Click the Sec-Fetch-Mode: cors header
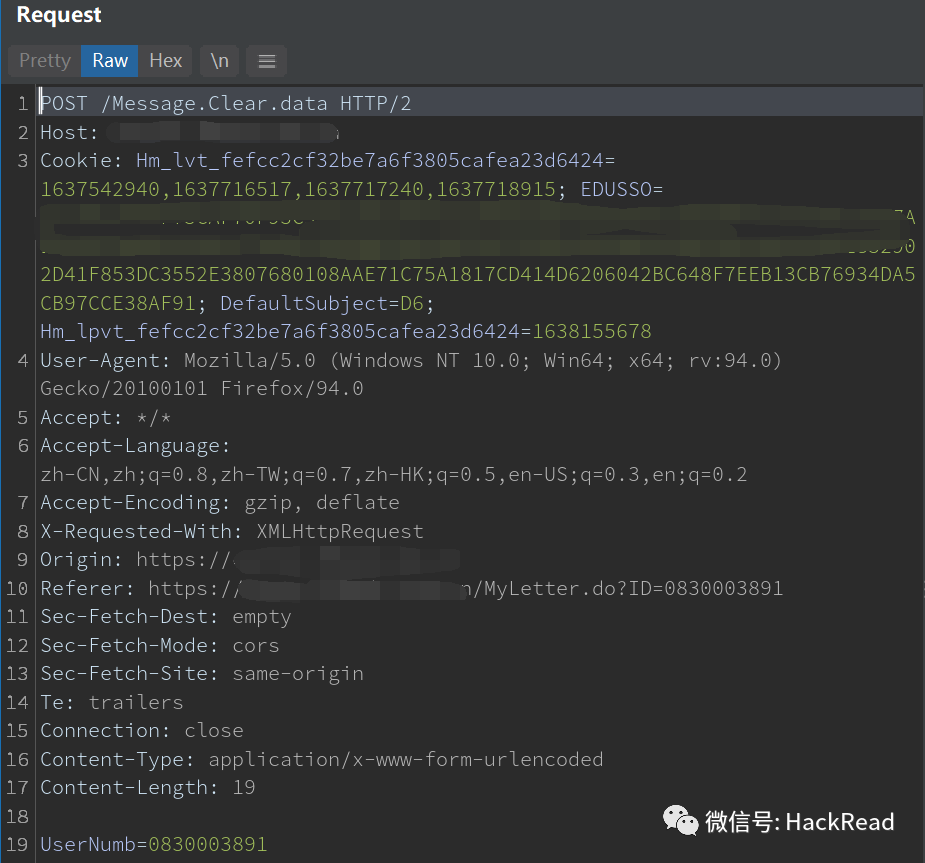This screenshot has height=863, width=925. (159, 646)
